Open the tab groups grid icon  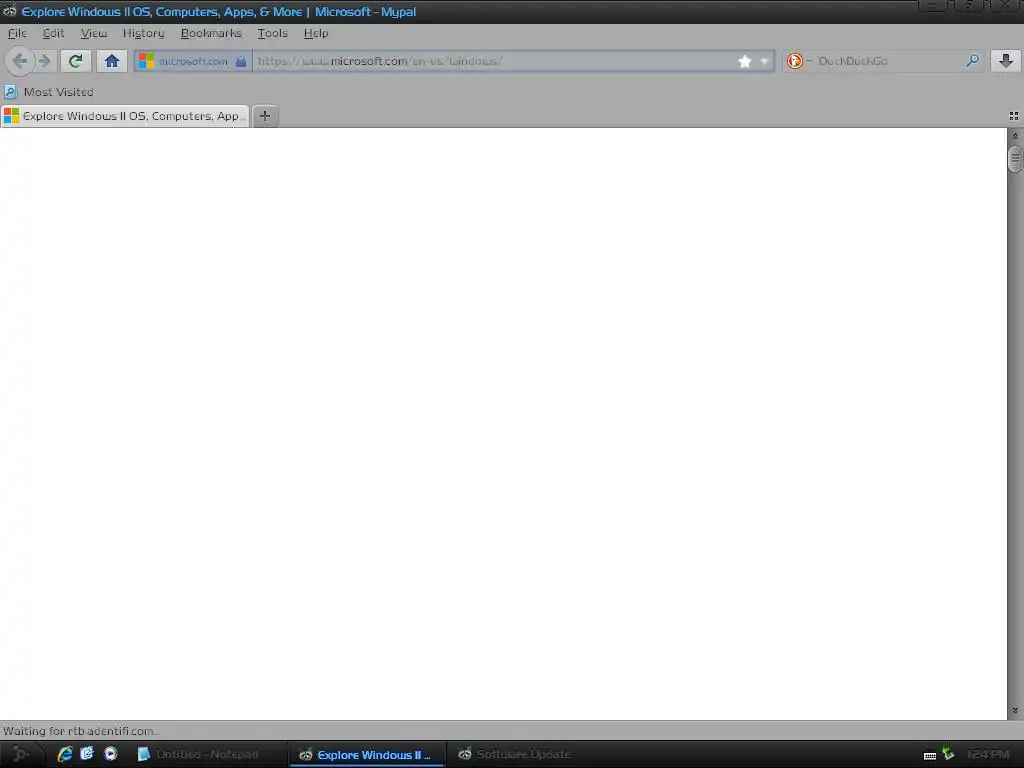(1014, 116)
